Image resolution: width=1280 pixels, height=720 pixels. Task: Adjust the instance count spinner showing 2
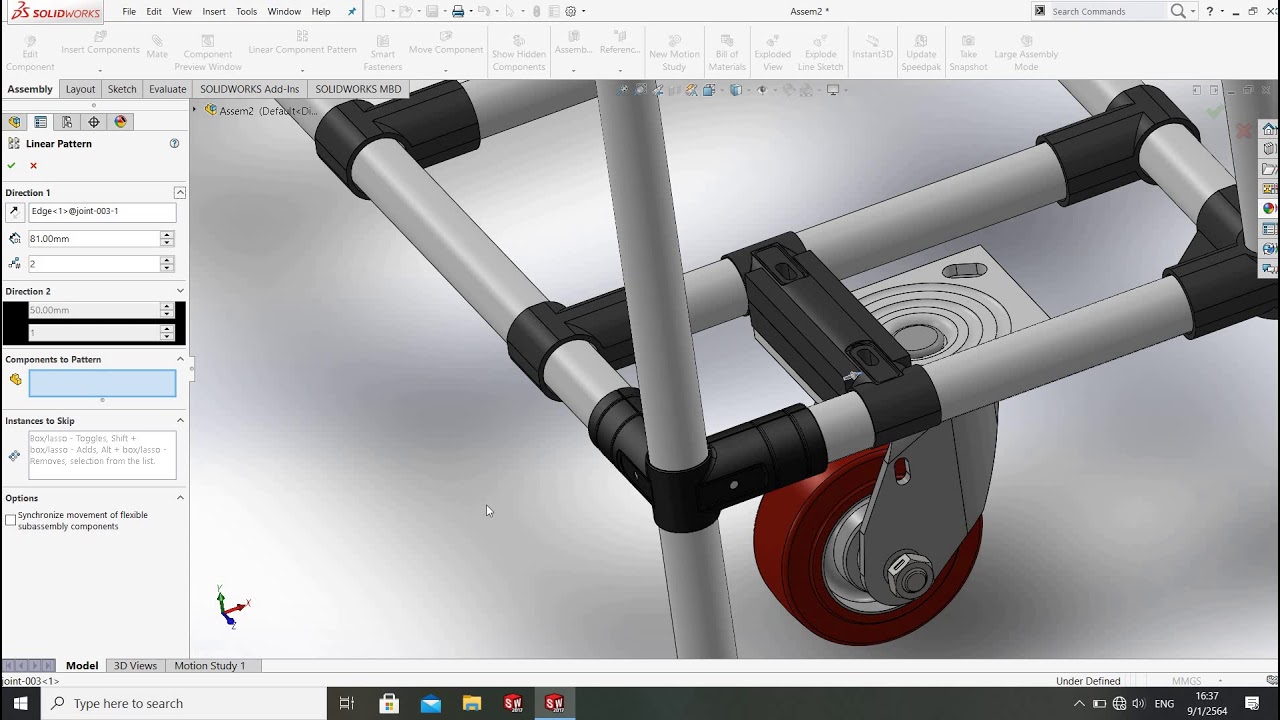tap(167, 264)
